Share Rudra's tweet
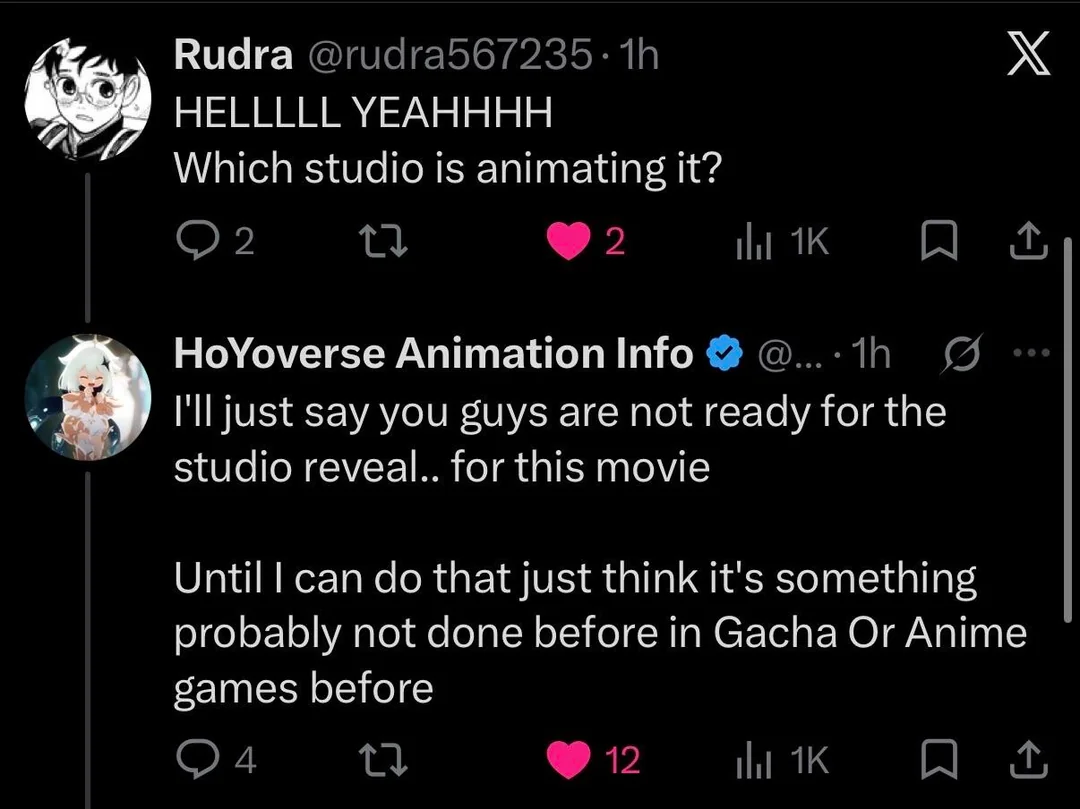Image resolution: width=1080 pixels, height=809 pixels. [1028, 240]
